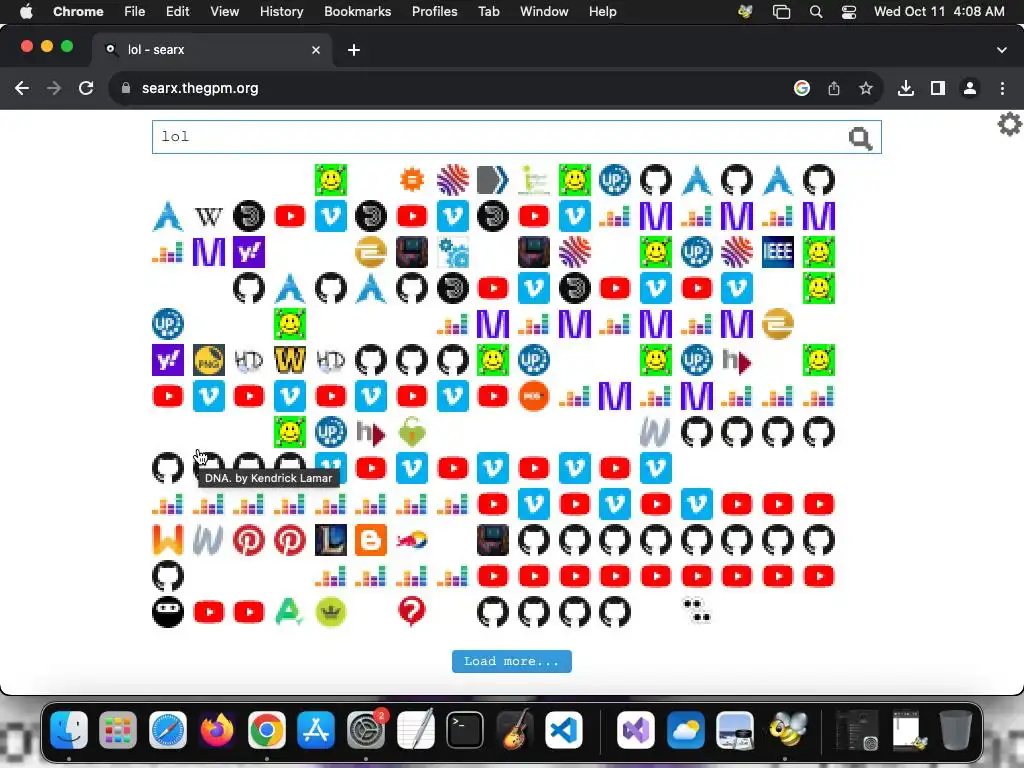Screen dimensions: 1024x768
Task: Open the Trash in the Dock
Action: 955,729
